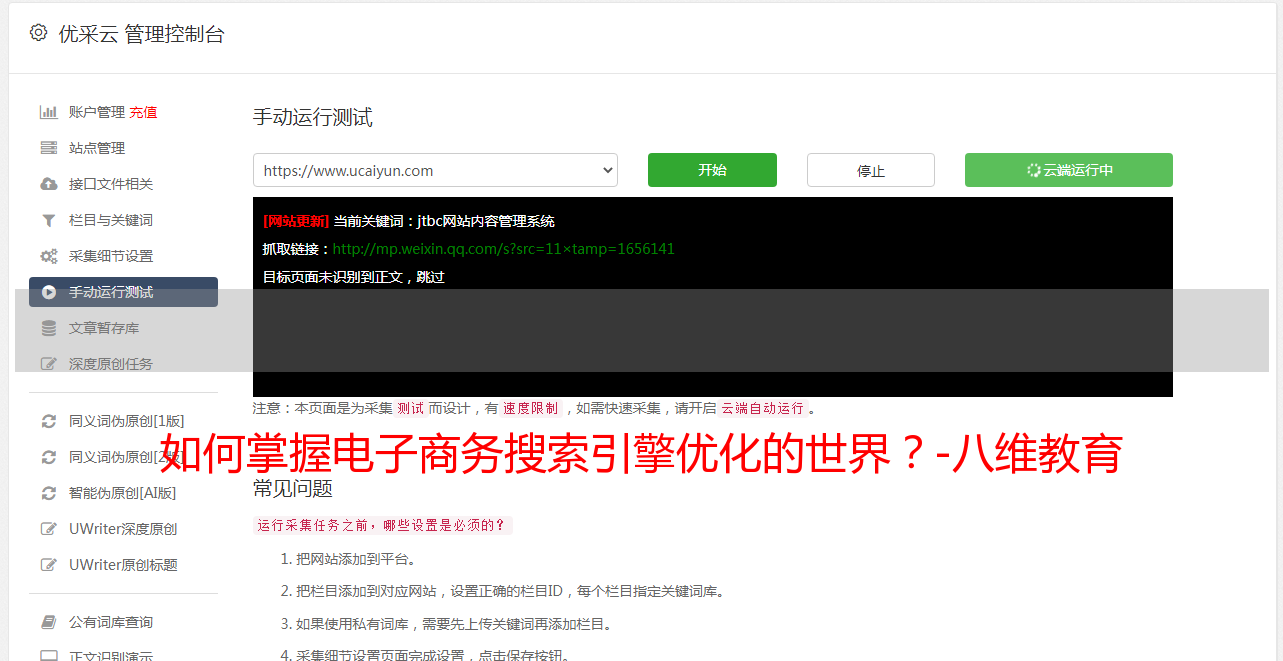1283x661 pixels.
Task: Click the list item 把网站添加到平台。
Action: click(x=356, y=559)
